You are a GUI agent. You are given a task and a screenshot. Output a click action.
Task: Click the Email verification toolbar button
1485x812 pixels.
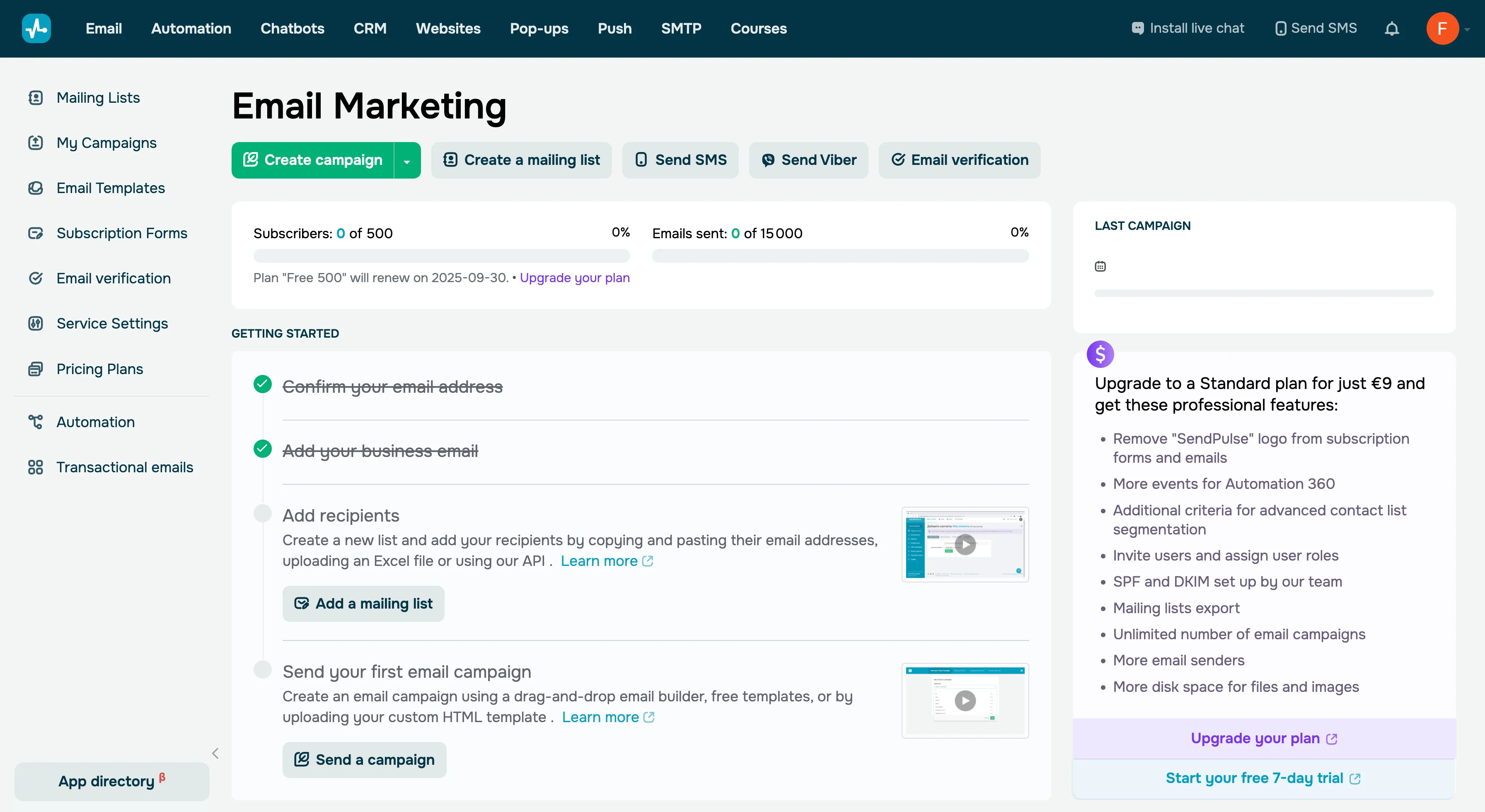pos(959,160)
